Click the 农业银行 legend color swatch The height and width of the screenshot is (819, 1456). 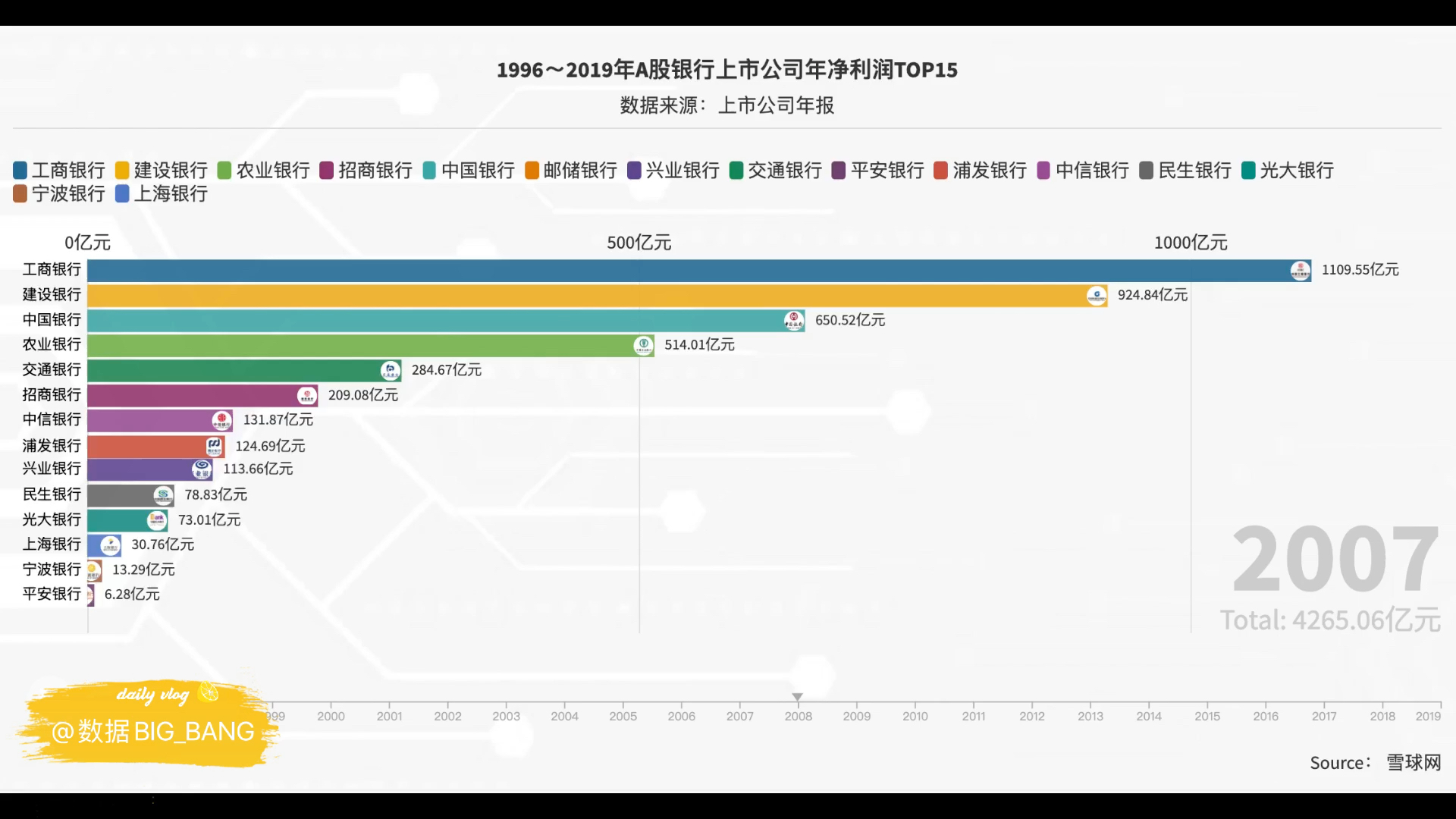(224, 170)
